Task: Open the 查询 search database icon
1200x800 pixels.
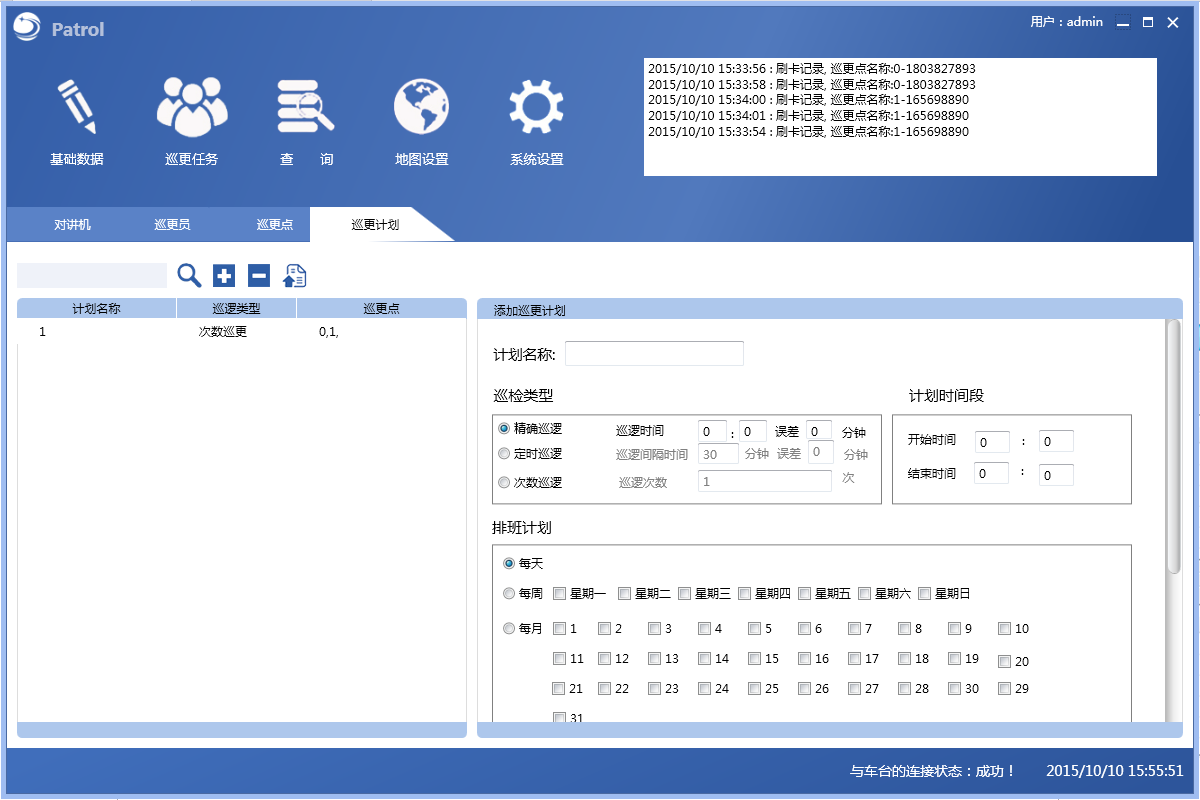Action: tap(306, 108)
